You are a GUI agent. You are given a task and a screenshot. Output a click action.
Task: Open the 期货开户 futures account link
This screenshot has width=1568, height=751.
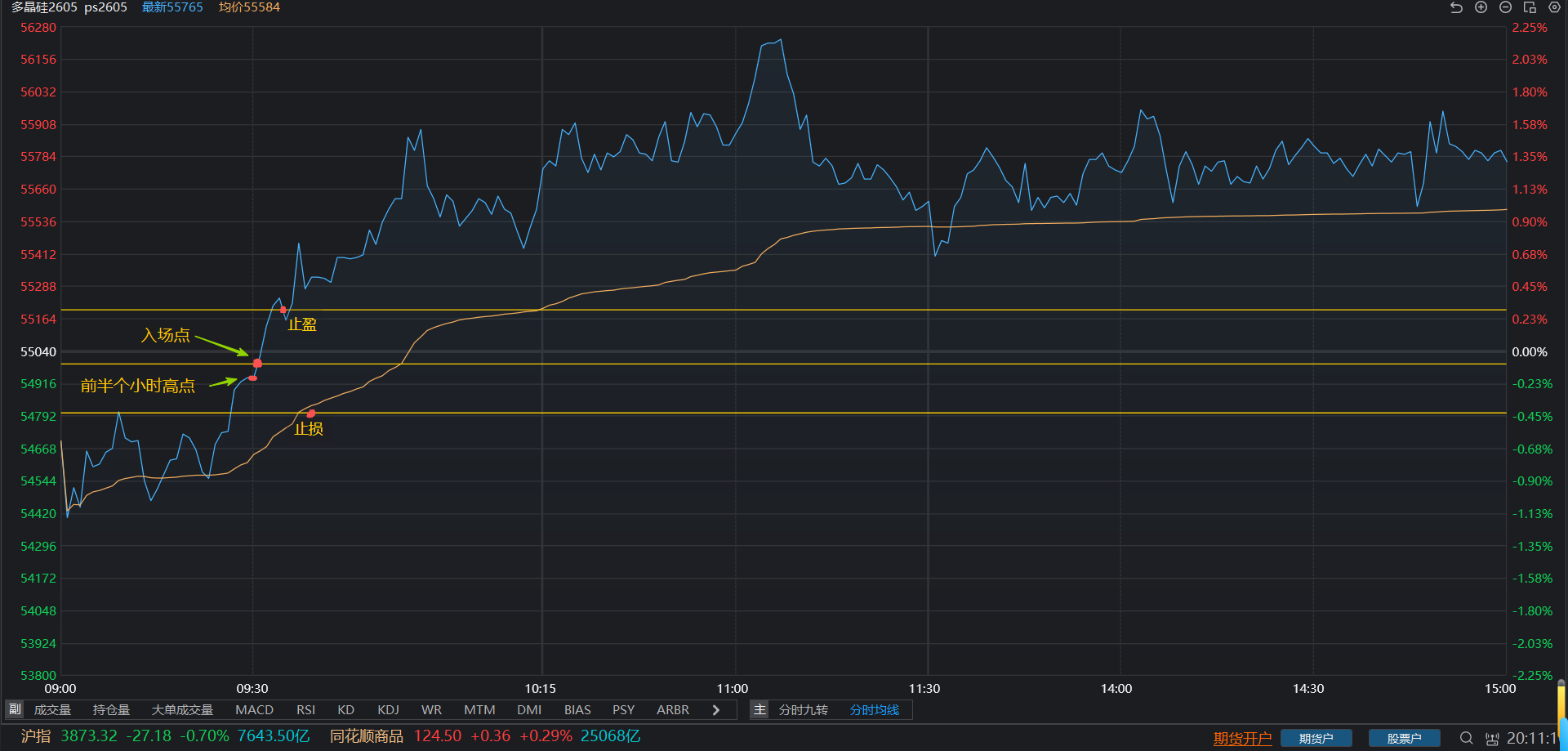click(1242, 738)
